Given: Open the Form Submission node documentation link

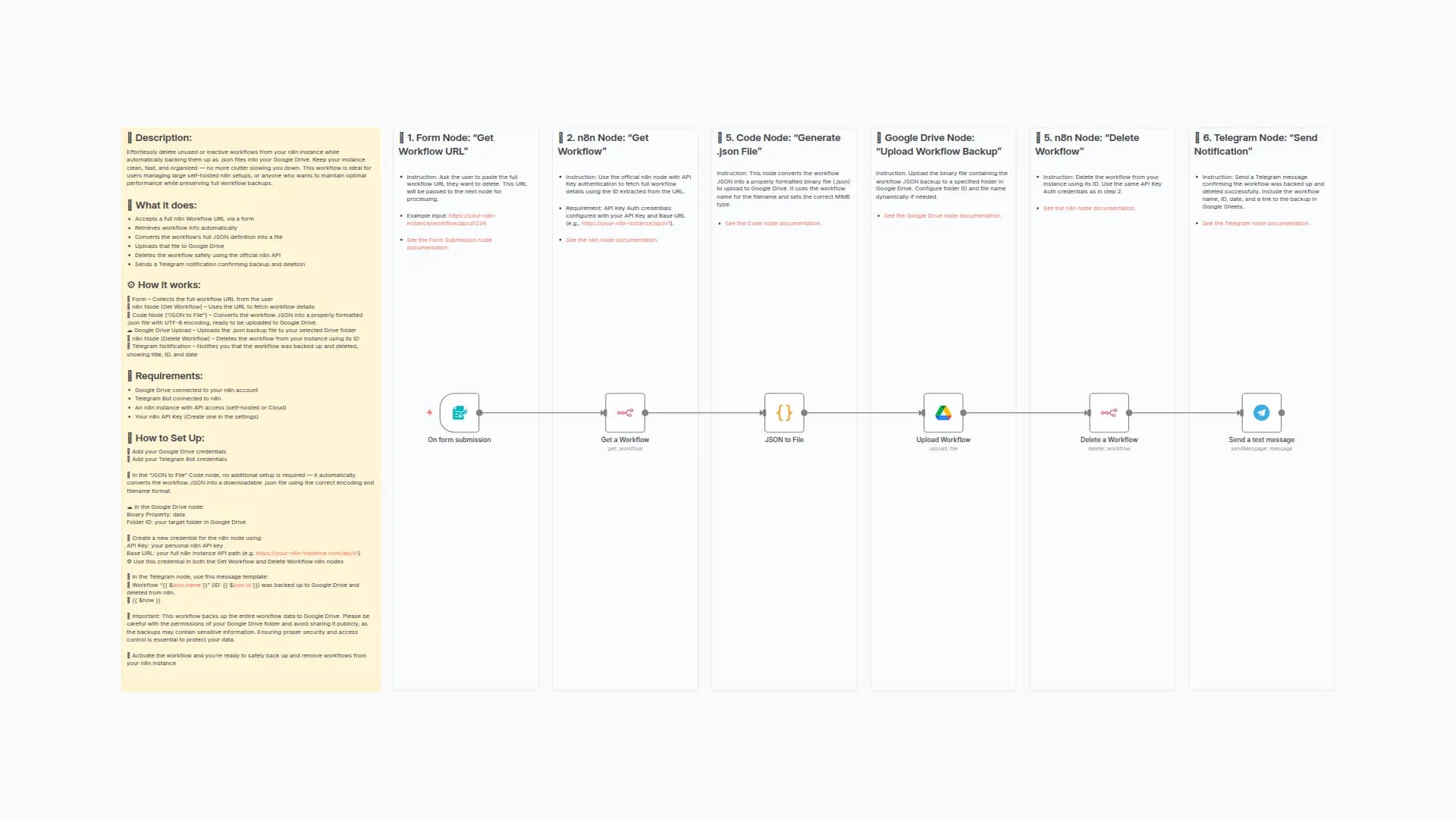Looking at the screenshot, I should (x=449, y=243).
